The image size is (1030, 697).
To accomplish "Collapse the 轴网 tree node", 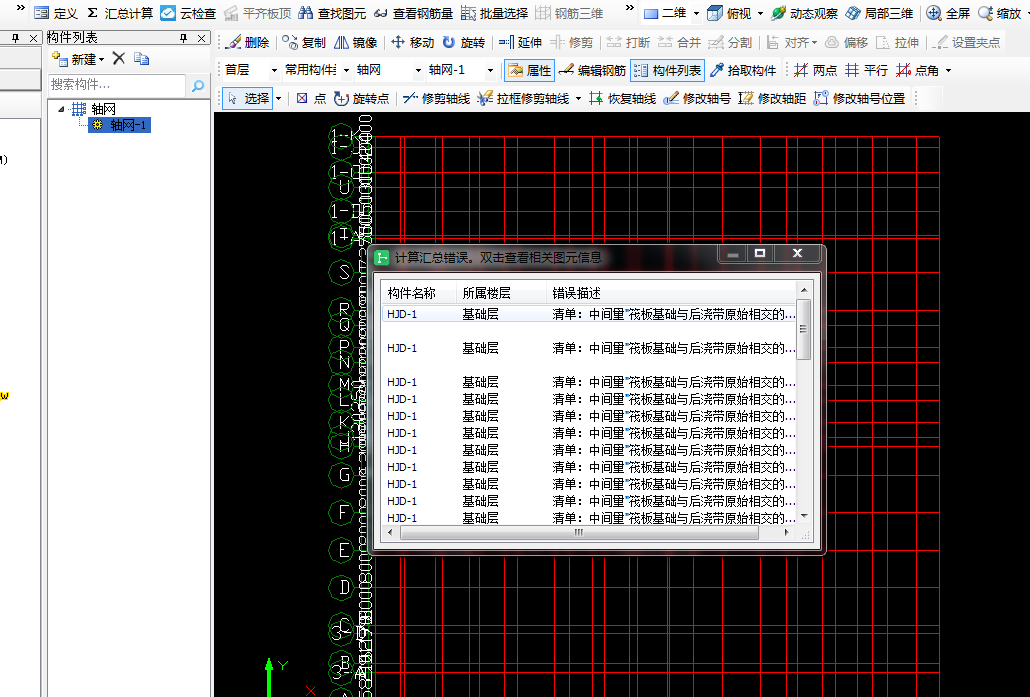I will (x=61, y=109).
